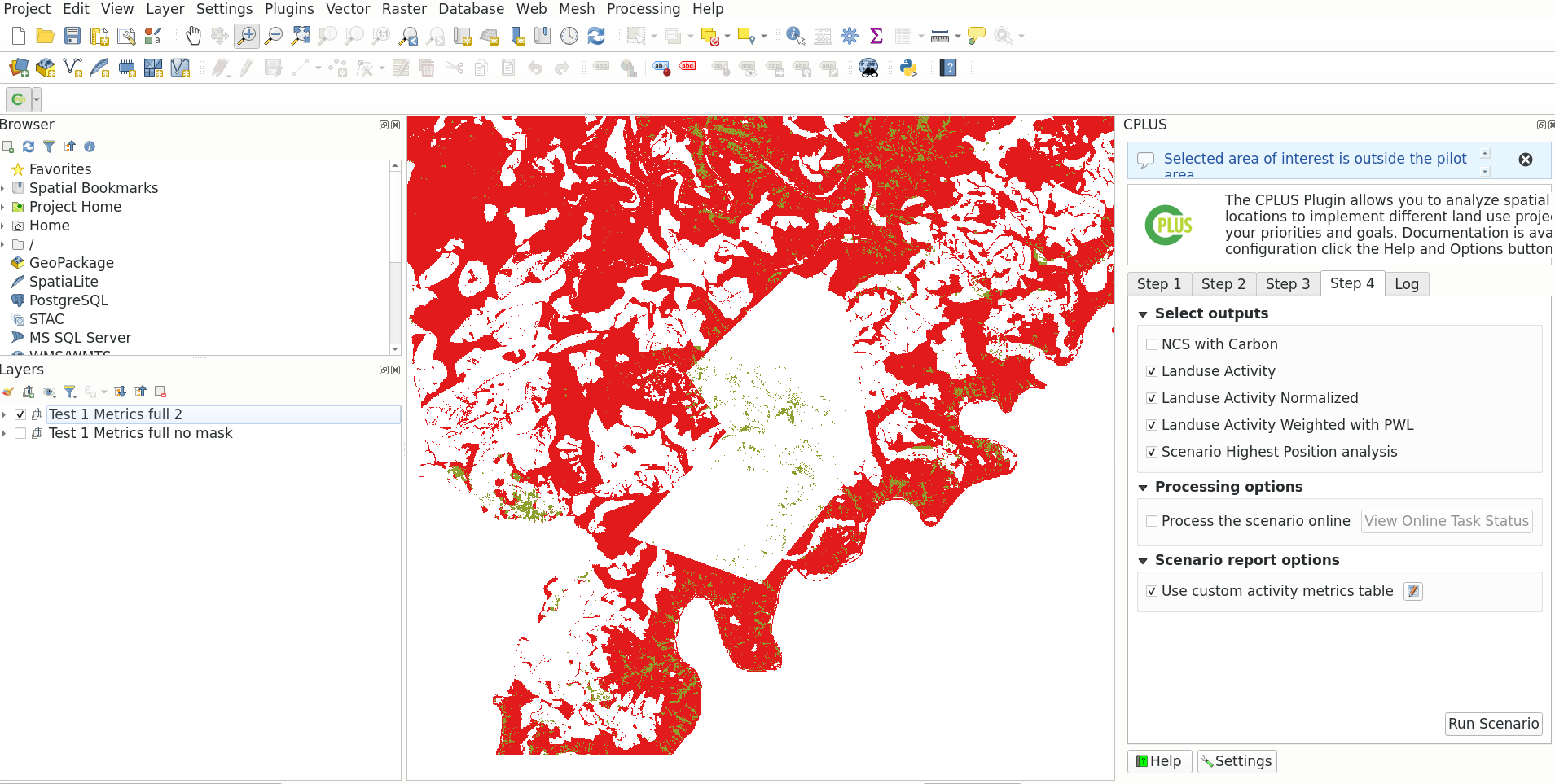Click the CPLUS plugin toolbar icon
Image resolution: width=1555 pixels, height=784 pixels.
click(x=18, y=99)
